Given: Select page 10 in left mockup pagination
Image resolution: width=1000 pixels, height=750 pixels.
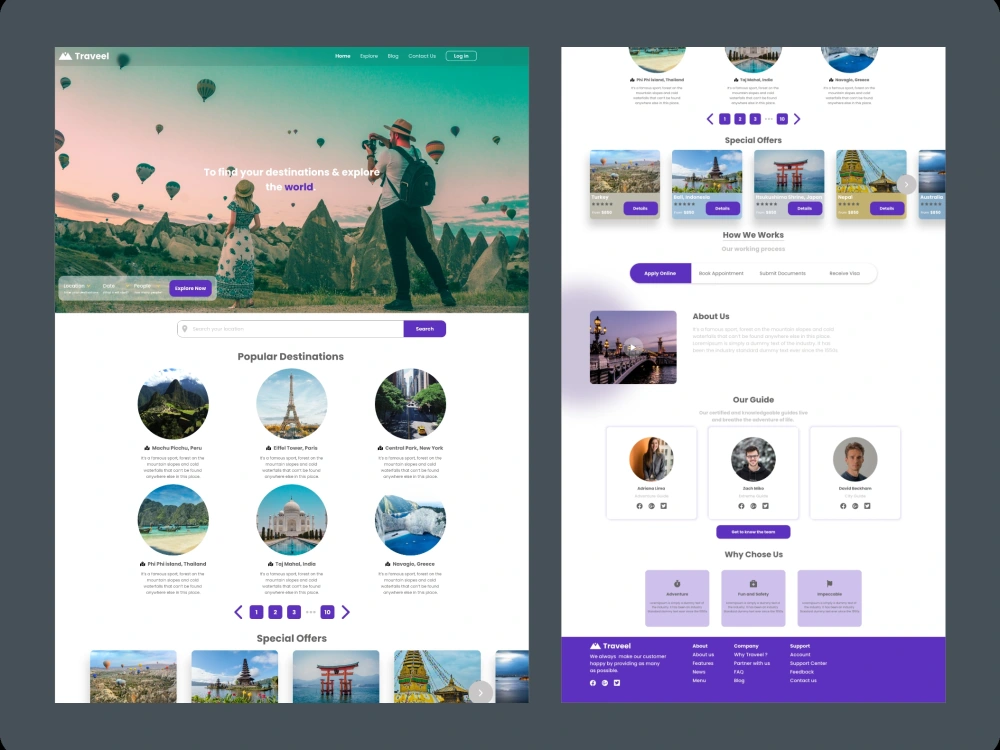Looking at the screenshot, I should [327, 612].
